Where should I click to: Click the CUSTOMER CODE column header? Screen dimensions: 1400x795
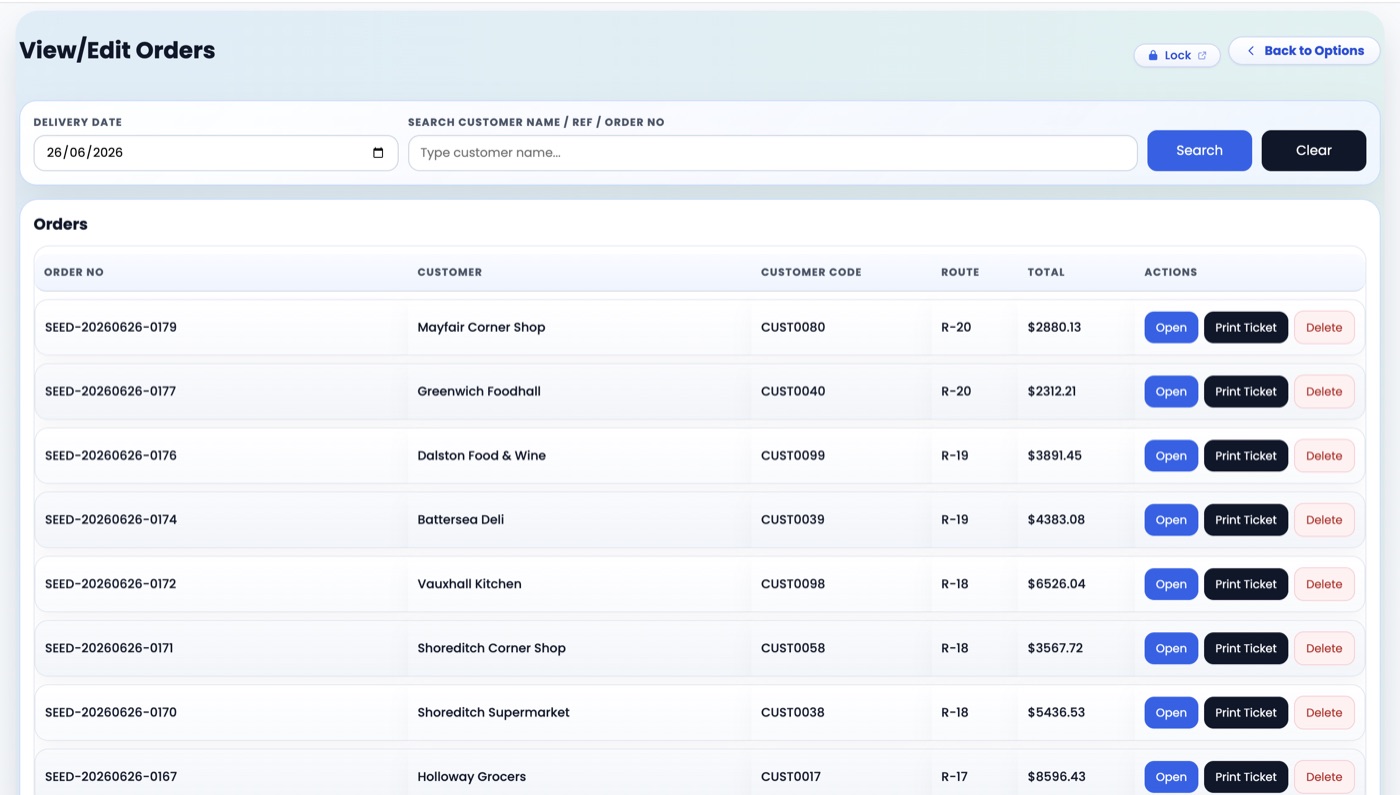pos(811,272)
